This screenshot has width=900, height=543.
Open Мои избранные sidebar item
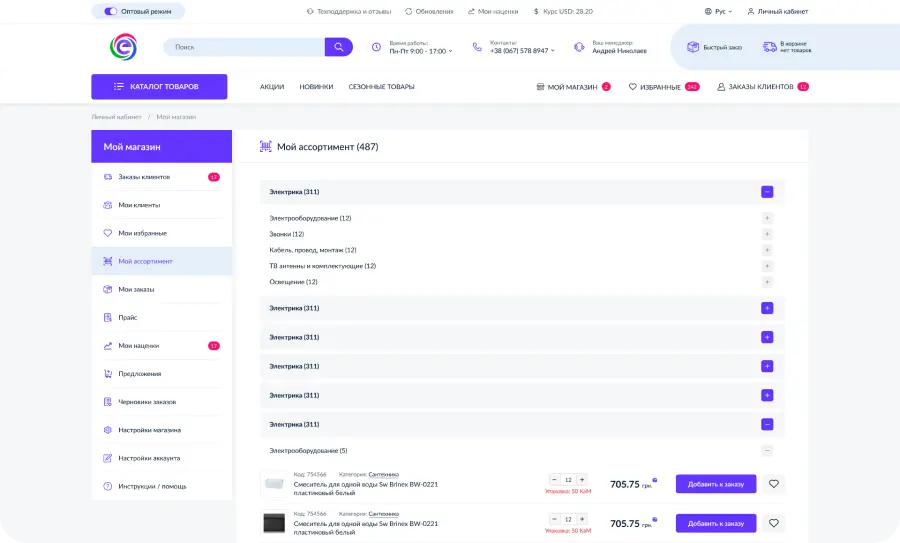(162, 233)
